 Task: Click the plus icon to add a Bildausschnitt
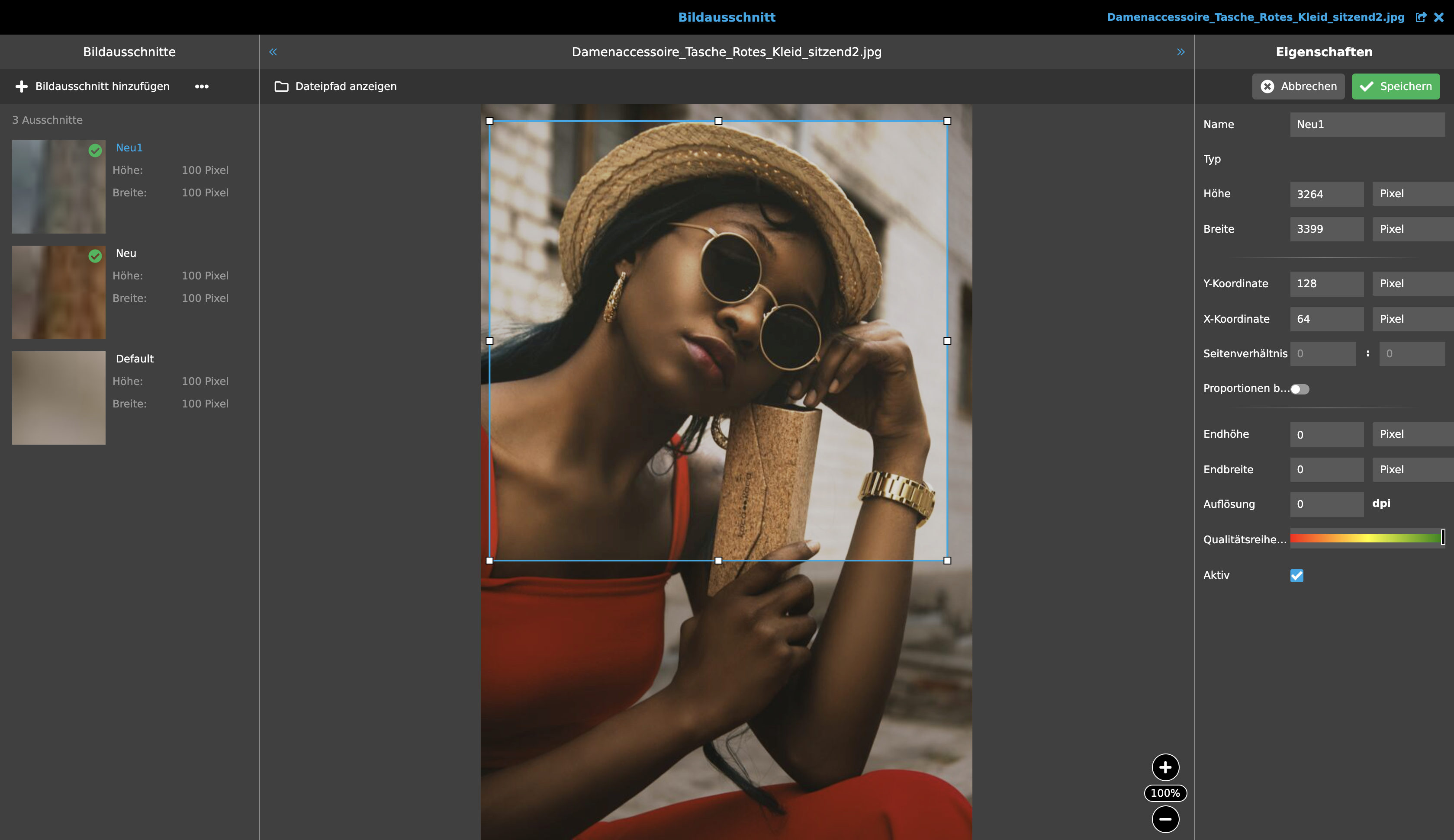click(x=21, y=87)
